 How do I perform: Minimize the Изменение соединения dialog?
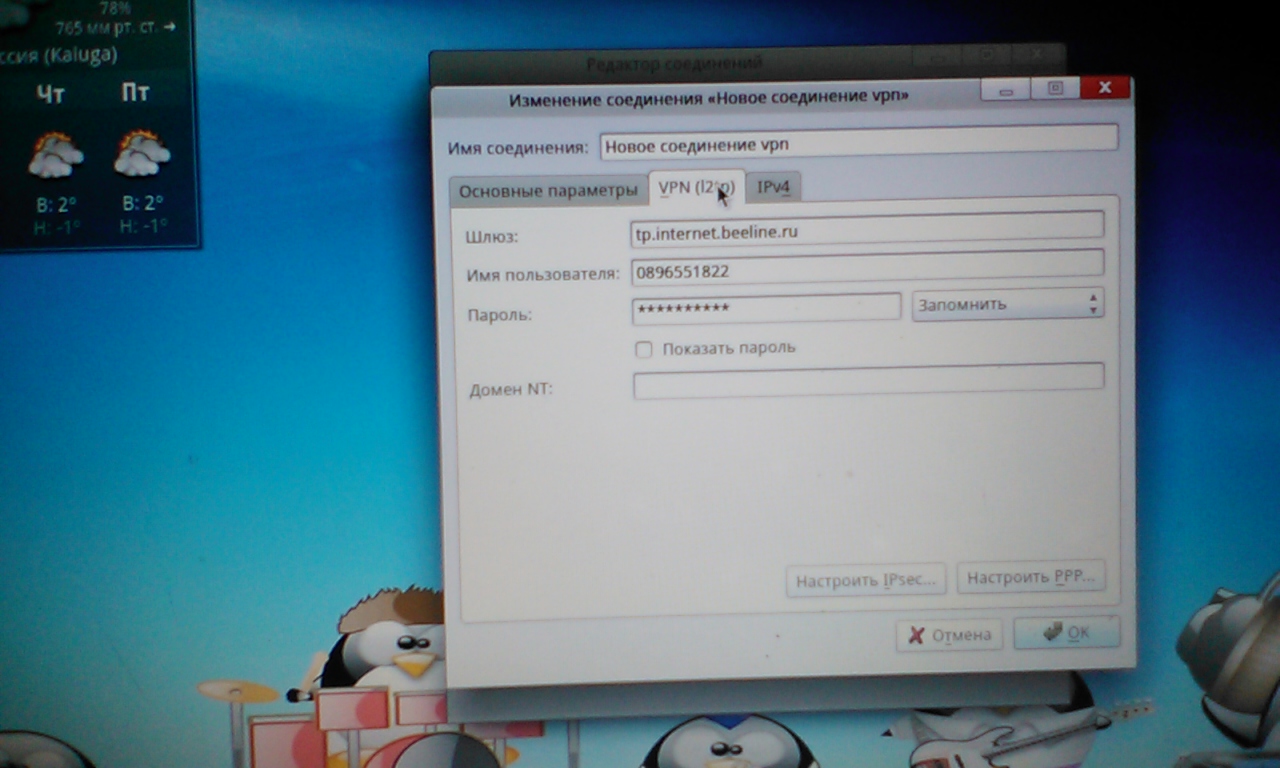click(x=1005, y=90)
